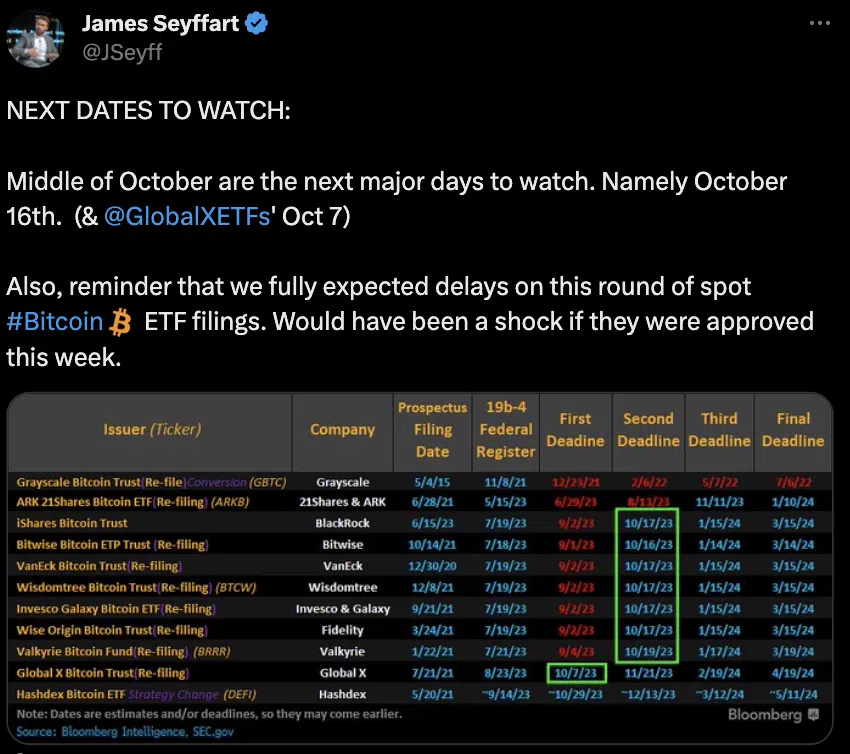Click the Bitwise 10/16/23 second deadline cell

pyautogui.click(x=648, y=545)
